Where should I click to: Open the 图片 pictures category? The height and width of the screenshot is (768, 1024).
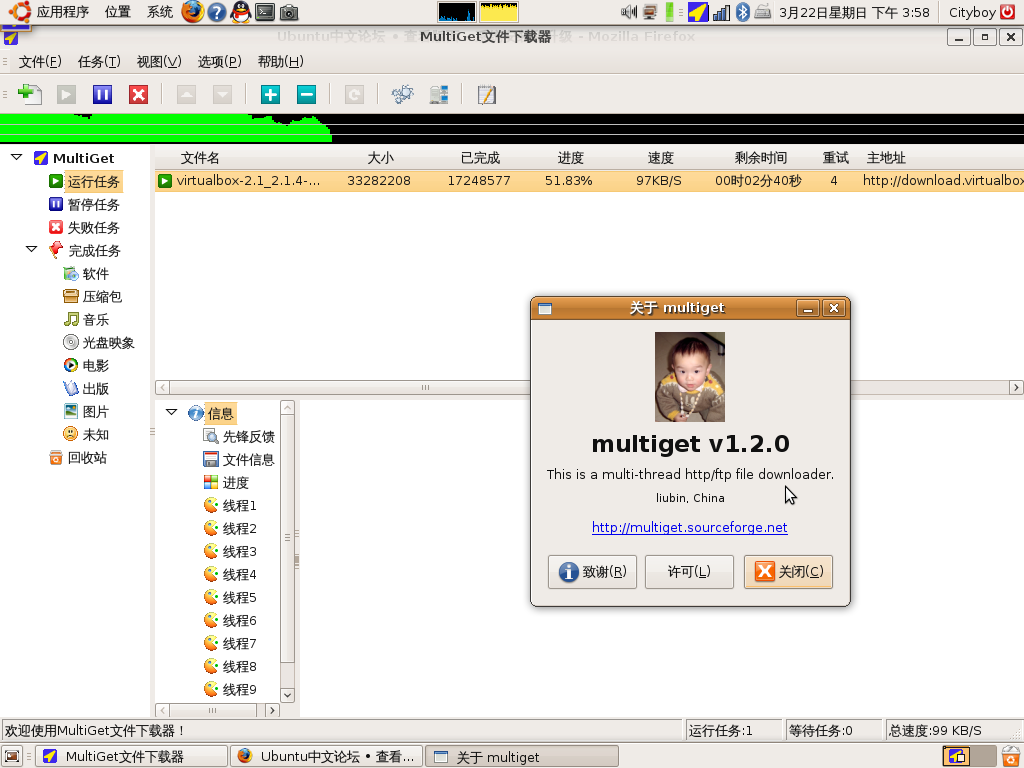click(95, 411)
